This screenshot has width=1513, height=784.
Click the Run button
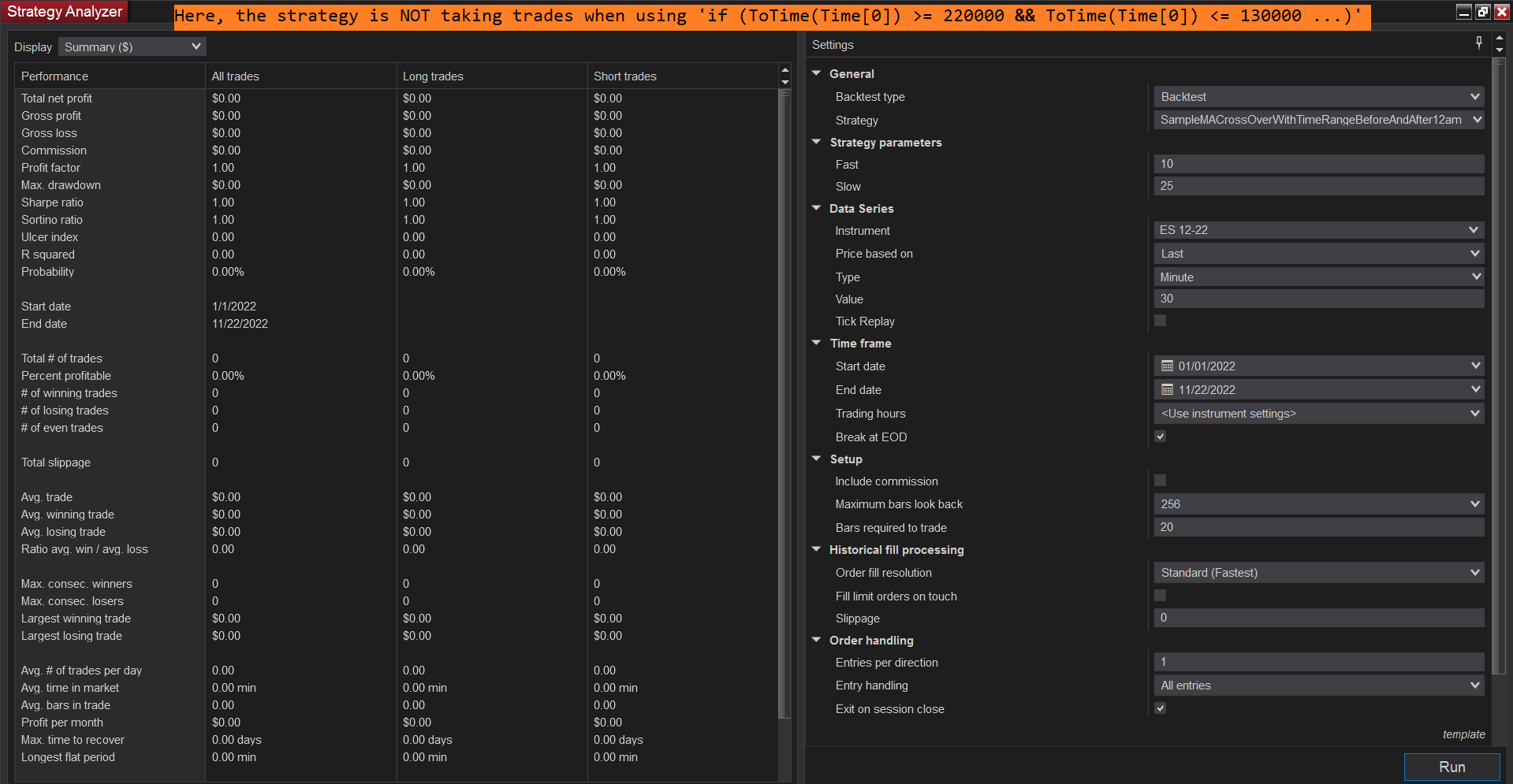pos(1452,766)
